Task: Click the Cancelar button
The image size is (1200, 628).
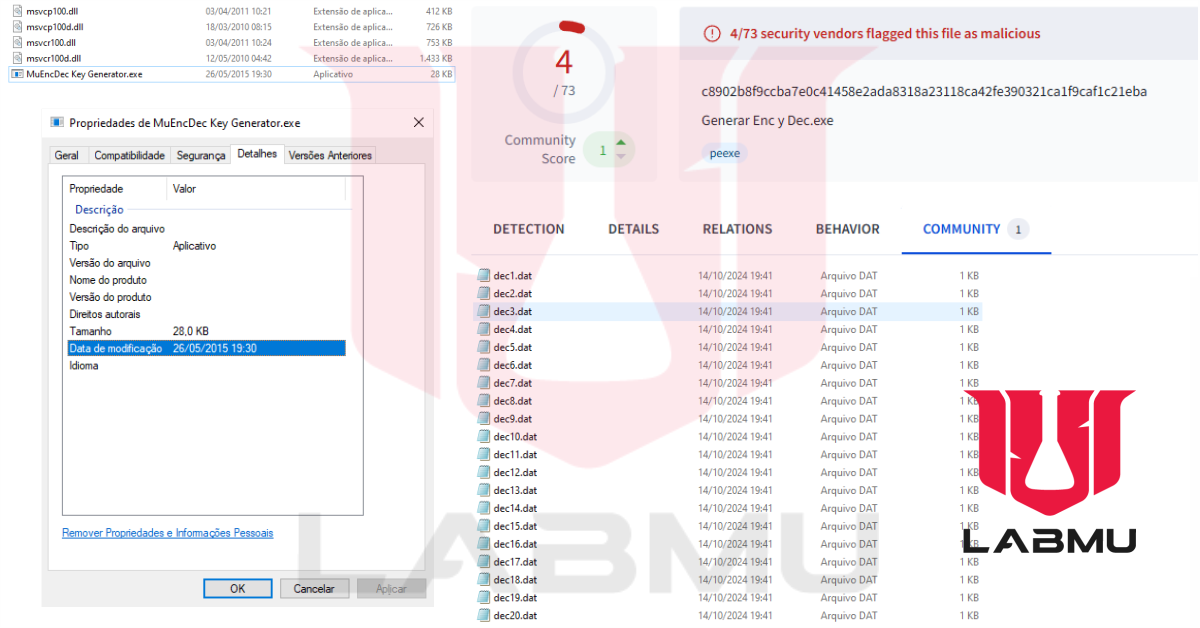Action: [x=314, y=588]
